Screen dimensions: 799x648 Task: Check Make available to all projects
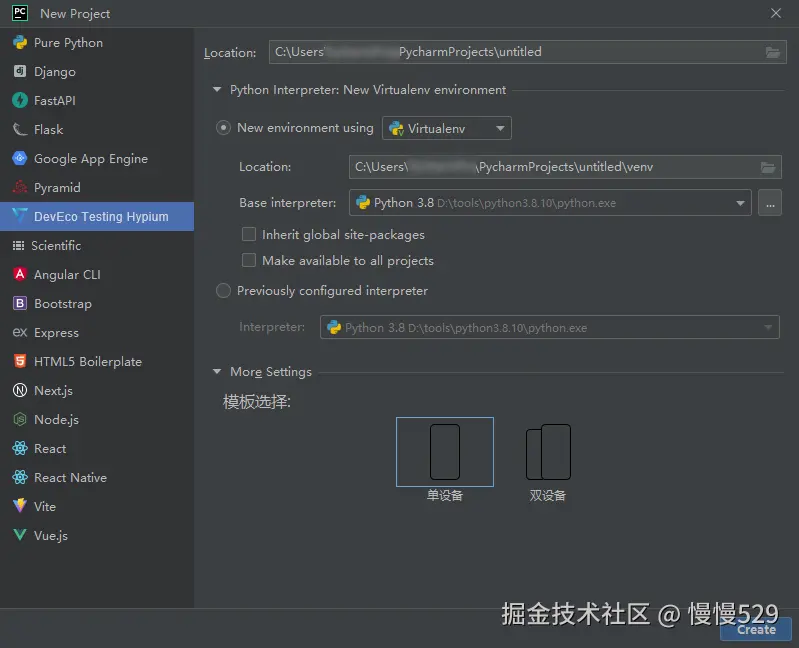click(249, 260)
